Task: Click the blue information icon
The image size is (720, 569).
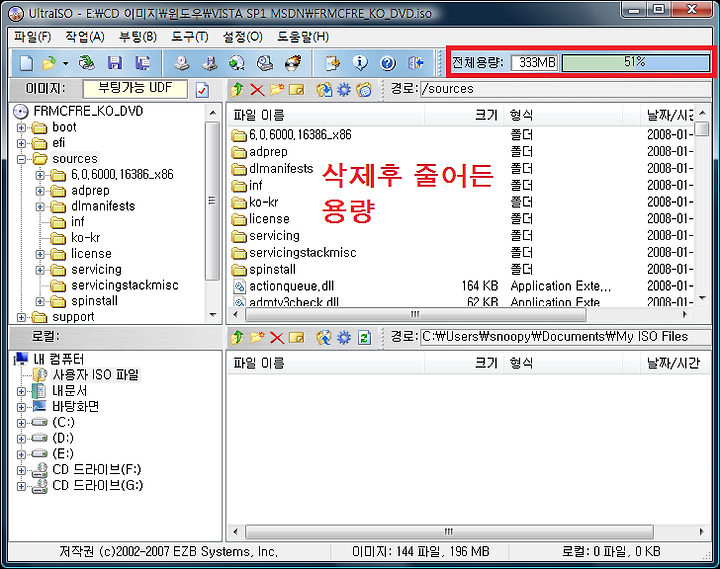Action: [x=360, y=63]
